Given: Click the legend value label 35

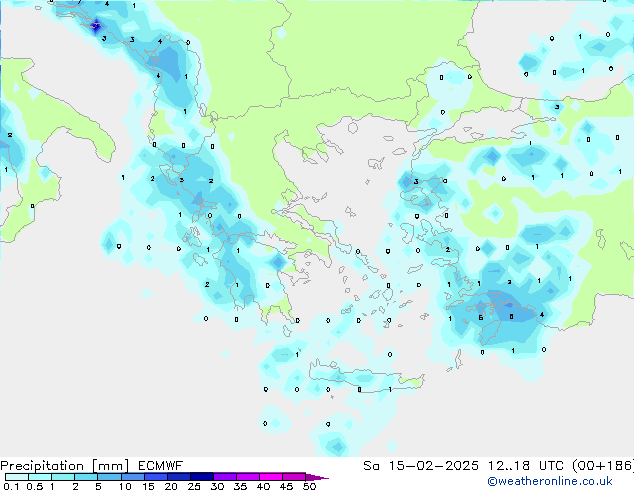Looking at the screenshot, I should tap(239, 486).
